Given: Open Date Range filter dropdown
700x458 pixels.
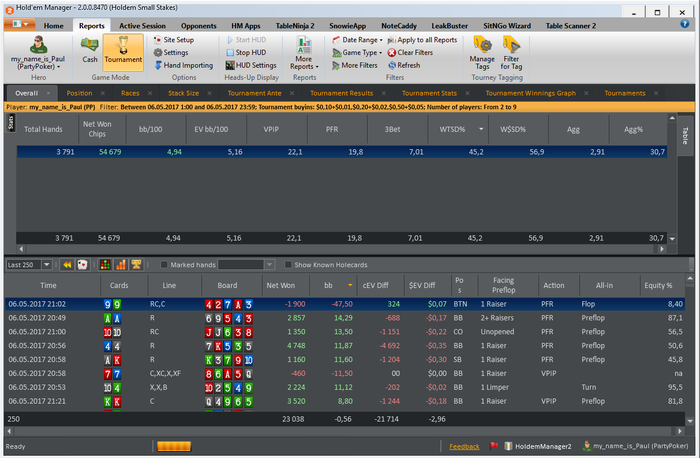Looking at the screenshot, I should coord(357,40).
